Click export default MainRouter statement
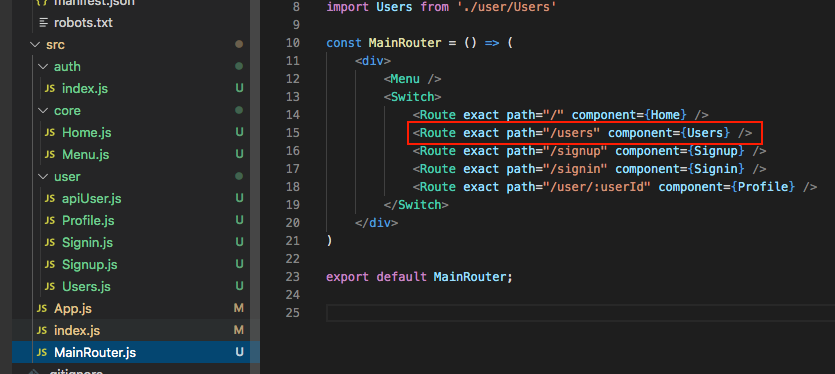The height and width of the screenshot is (374, 835). pyautogui.click(x=419, y=277)
